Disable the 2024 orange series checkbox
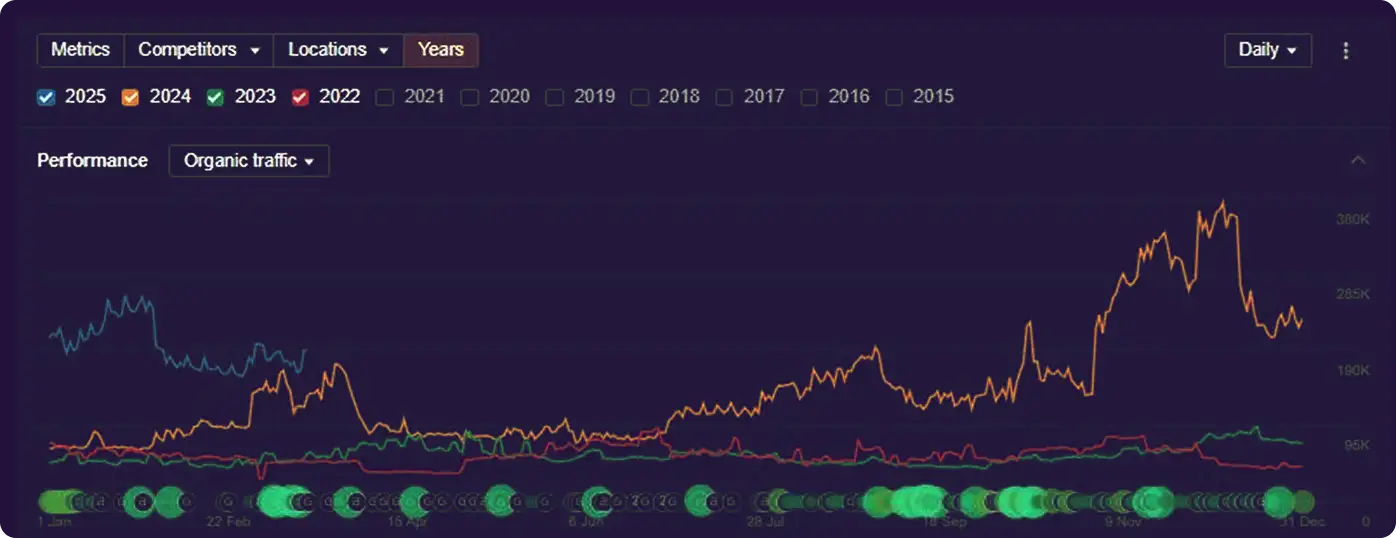This screenshot has width=1396, height=538. point(130,97)
